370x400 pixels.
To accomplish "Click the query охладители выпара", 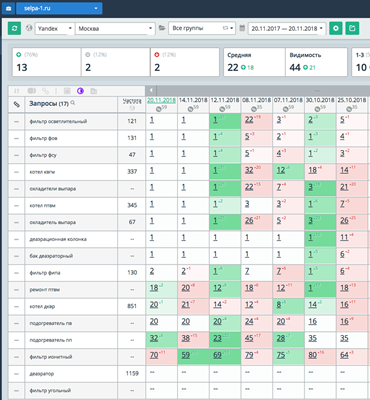I will 52,189.
